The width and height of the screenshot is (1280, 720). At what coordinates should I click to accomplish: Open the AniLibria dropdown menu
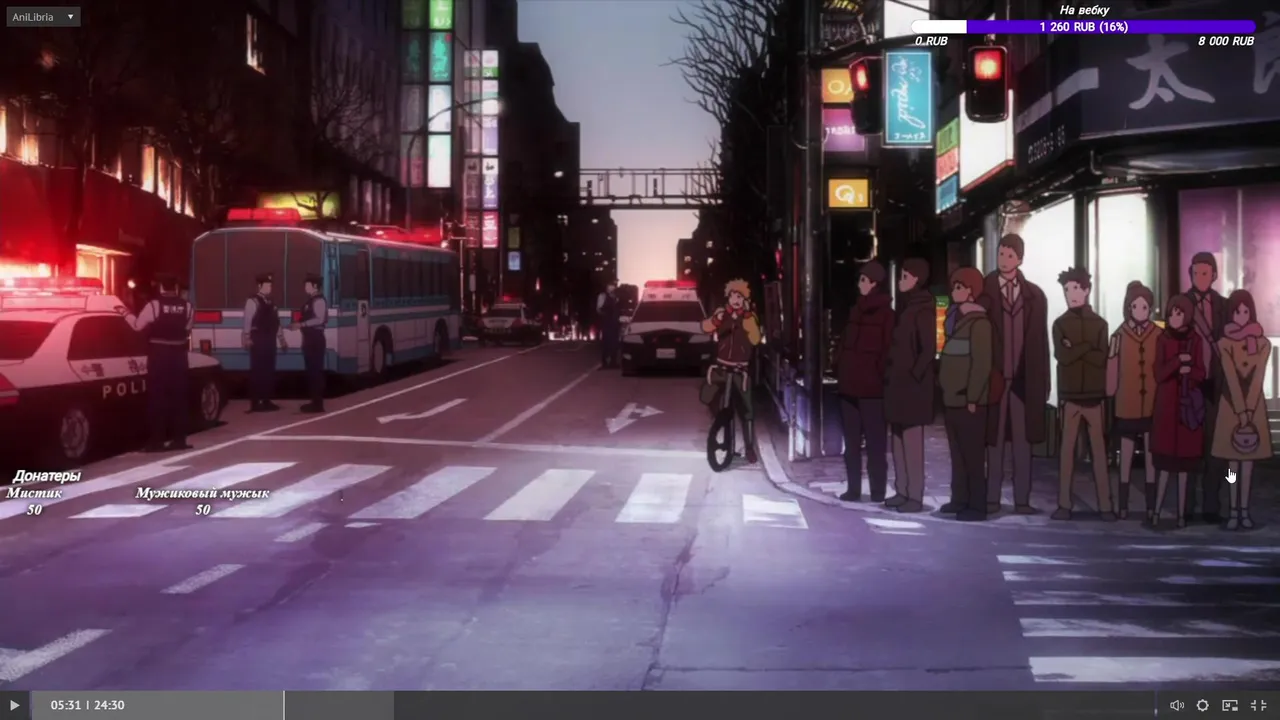[43, 17]
